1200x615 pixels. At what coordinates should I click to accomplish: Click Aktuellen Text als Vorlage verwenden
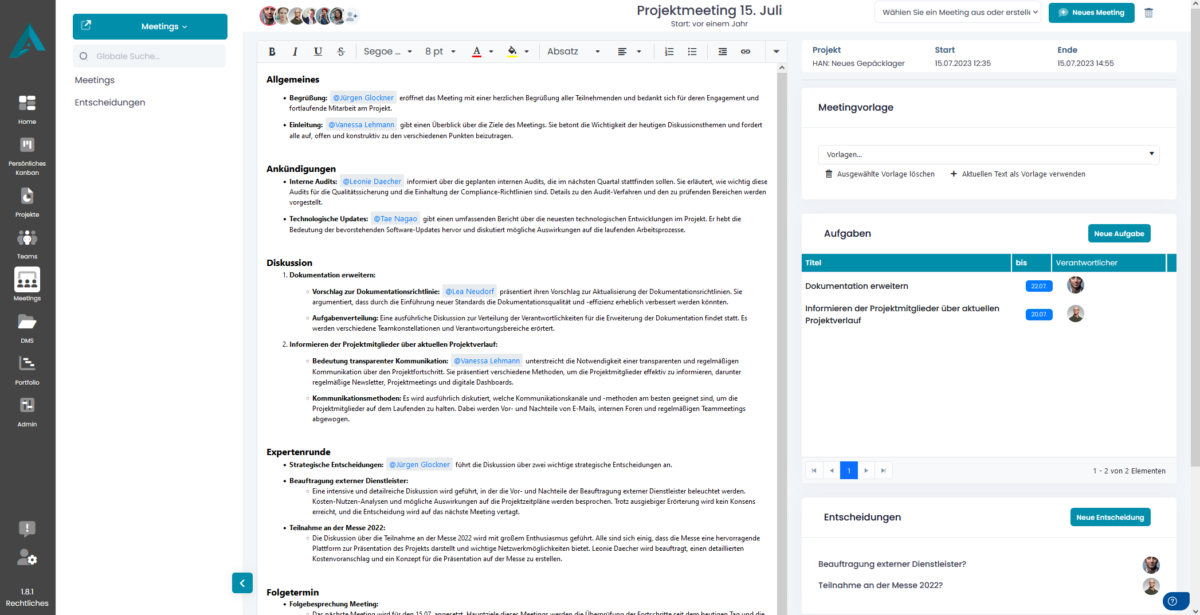coord(1017,174)
